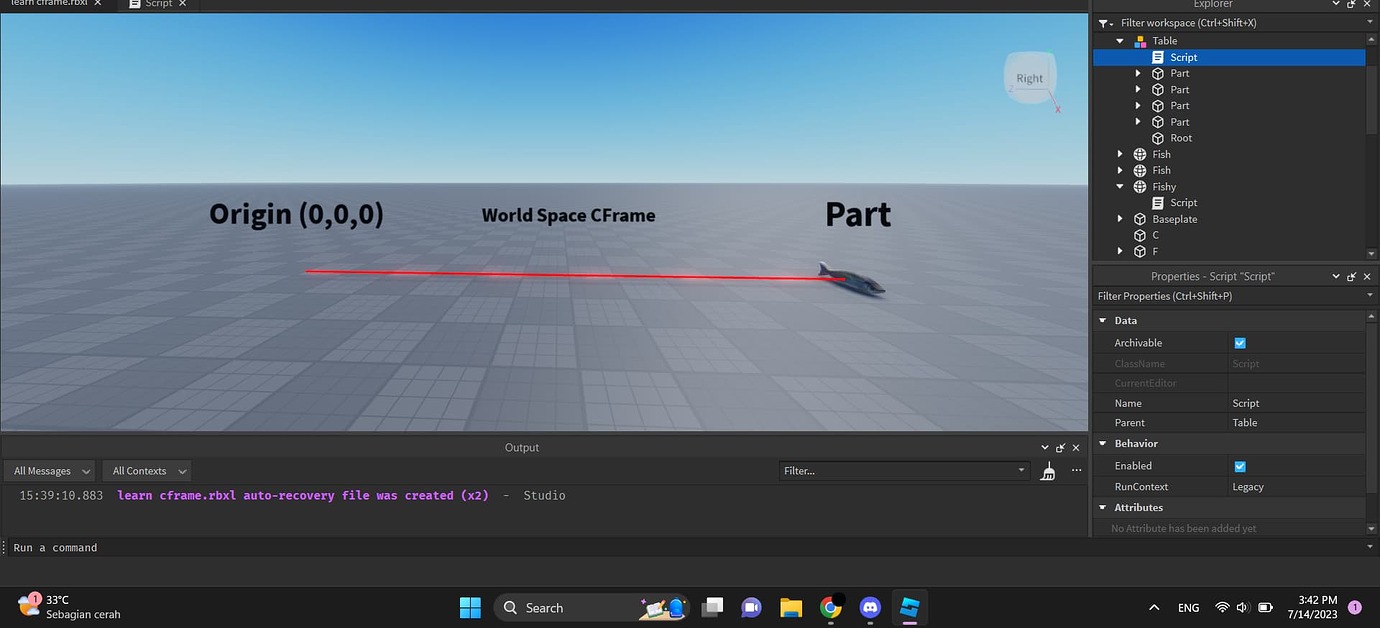Toggle the Archivable checkbox
Viewport: 1380px width, 628px height.
(x=1239, y=342)
